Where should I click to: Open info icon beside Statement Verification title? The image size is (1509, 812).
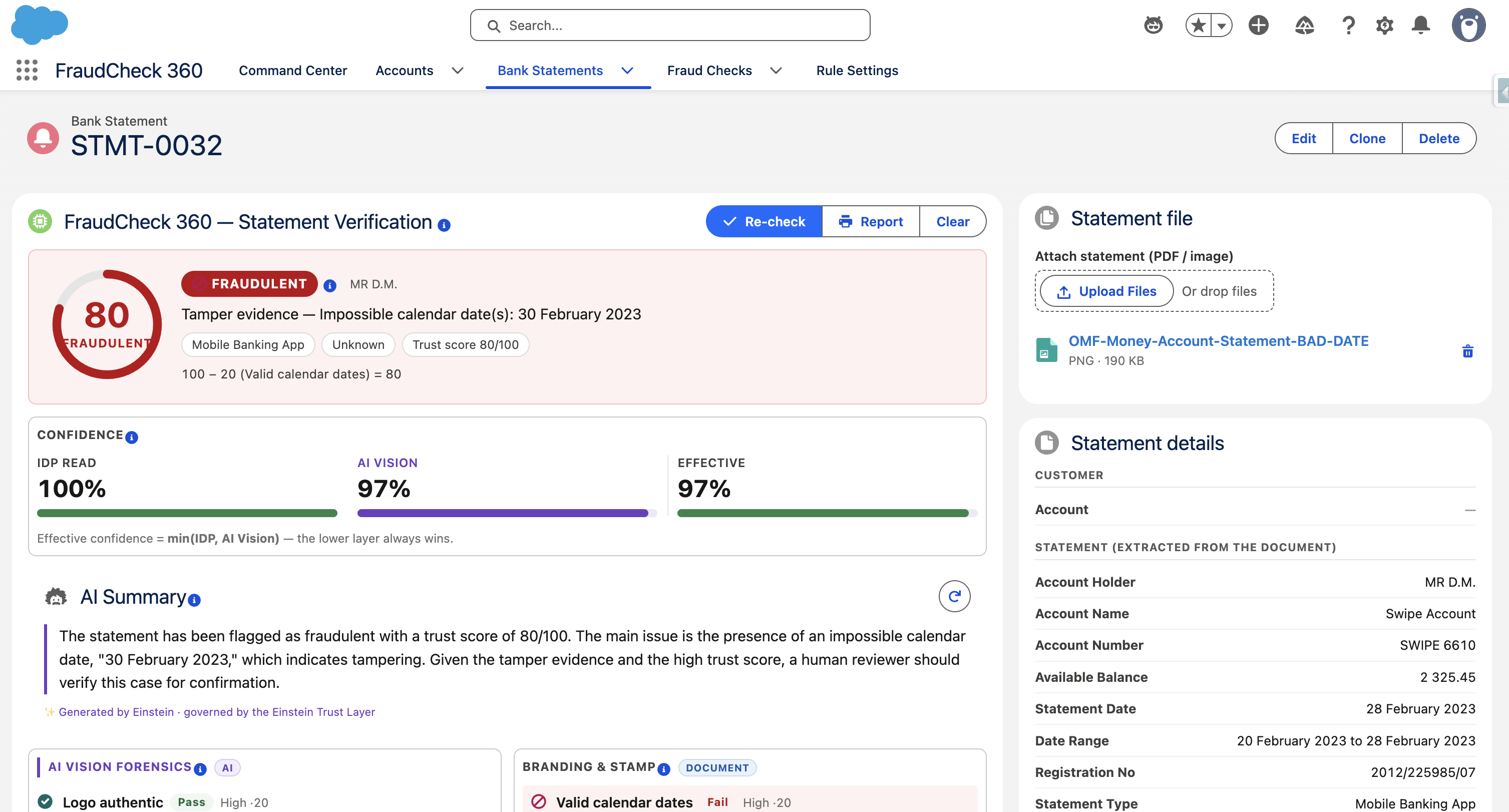pos(444,225)
